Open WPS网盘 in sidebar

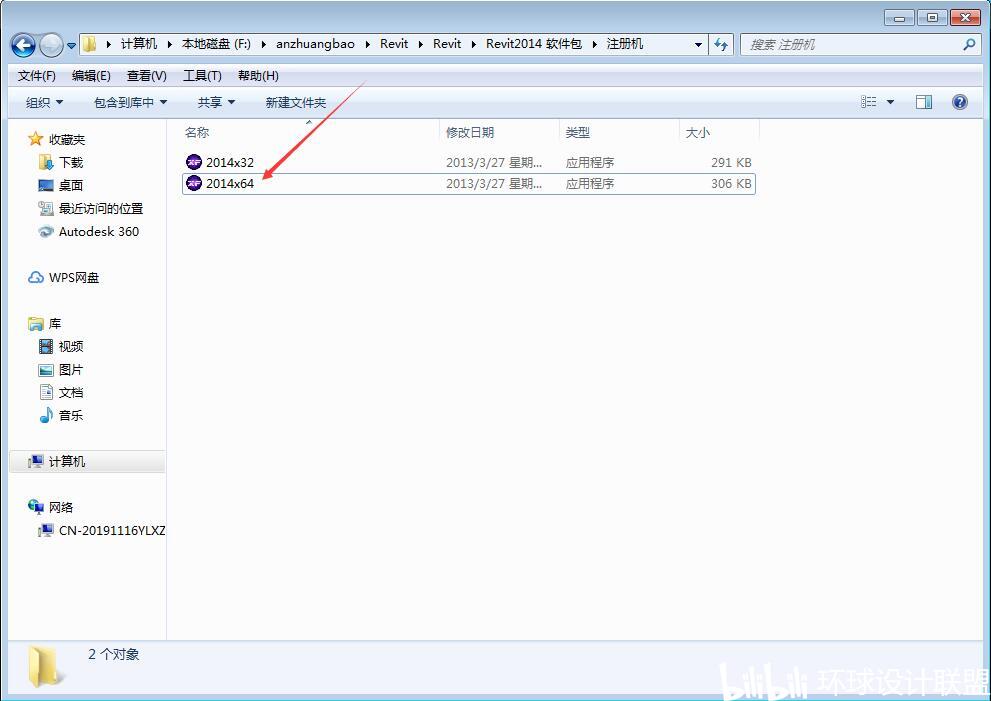coord(74,277)
